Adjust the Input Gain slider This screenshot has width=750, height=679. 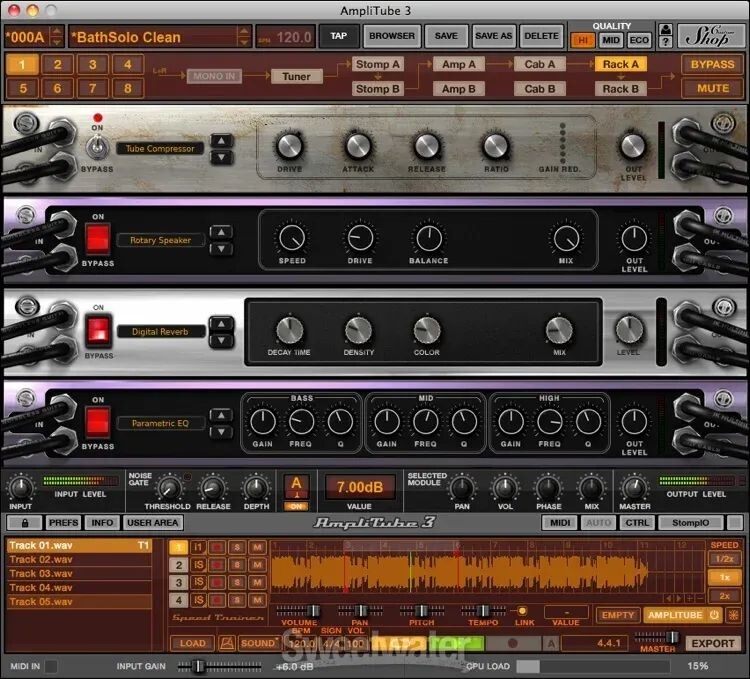[198, 666]
